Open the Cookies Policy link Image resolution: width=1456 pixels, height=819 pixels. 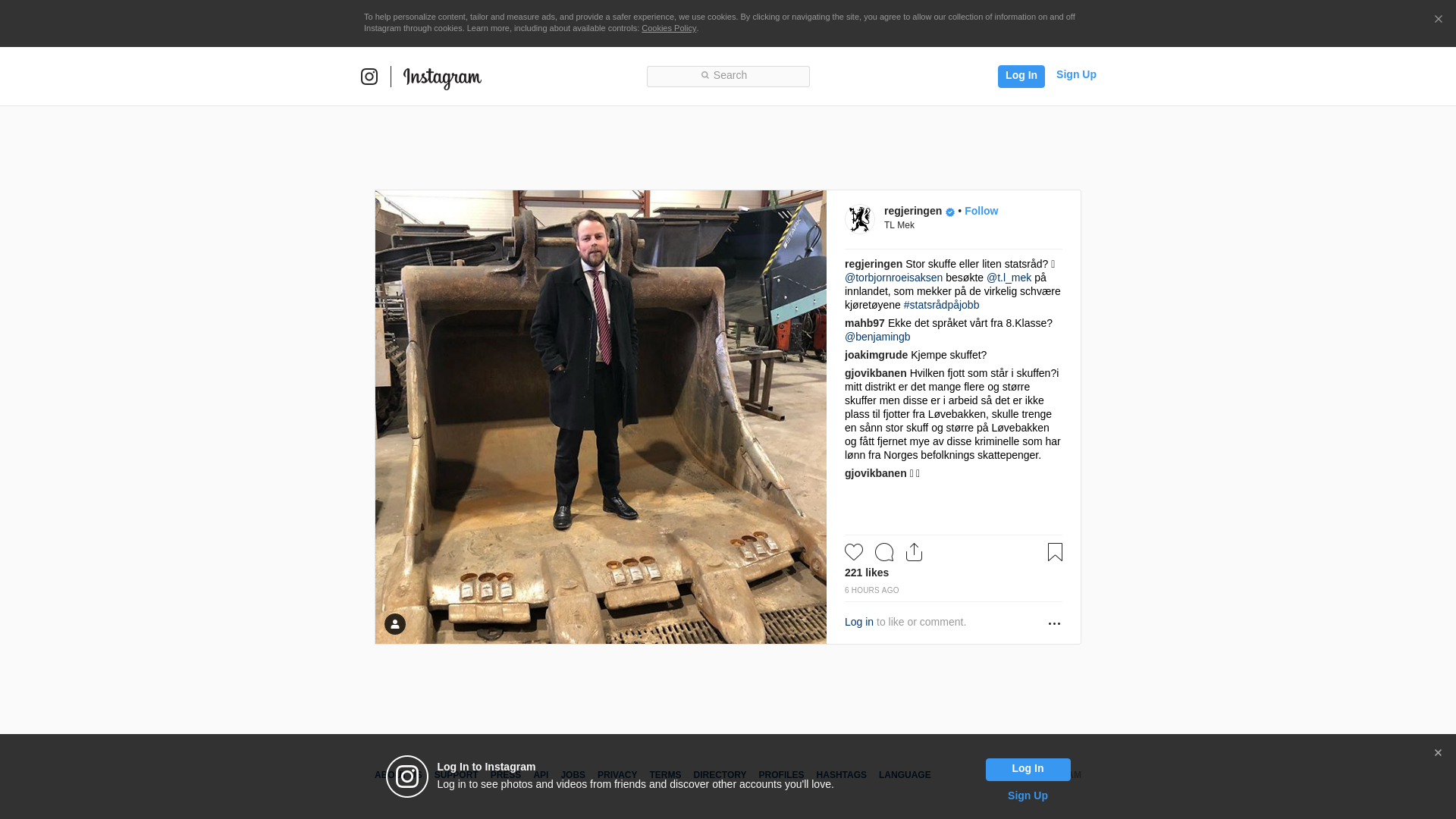pyautogui.click(x=669, y=28)
